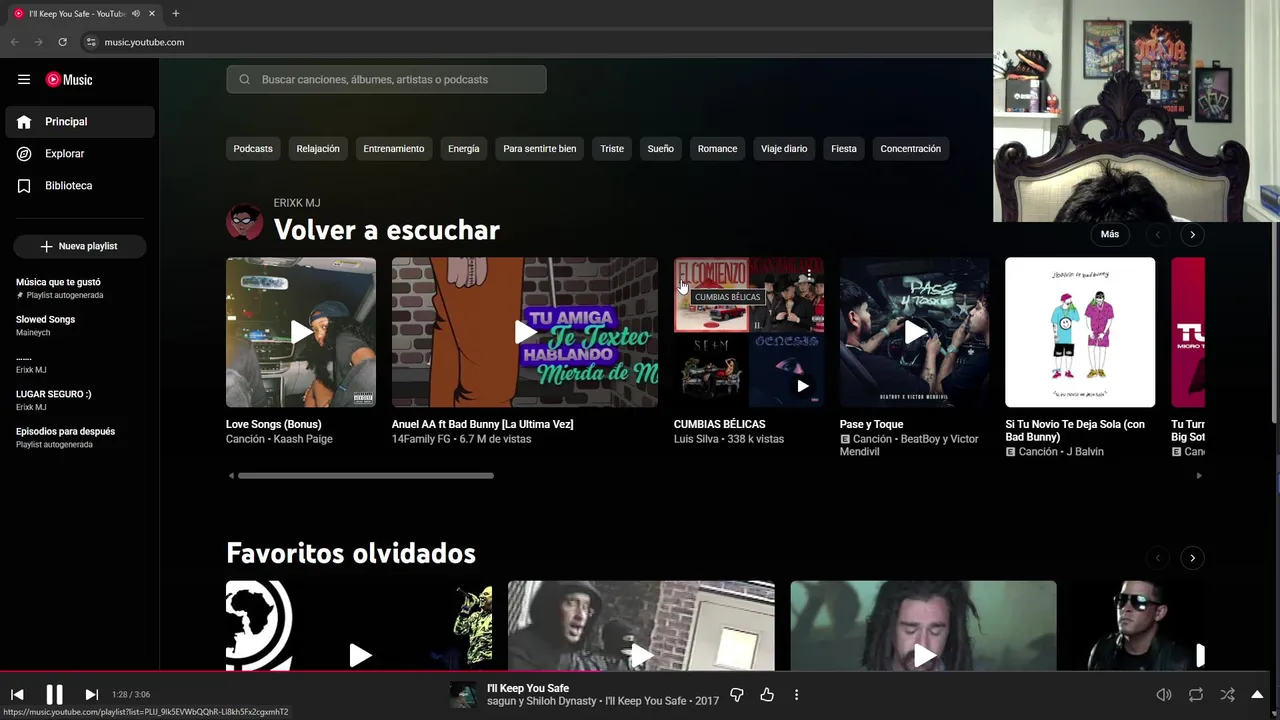Image resolution: width=1280 pixels, height=720 pixels.
Task: Show next items in Volver a escuchar
Action: tap(1192, 234)
